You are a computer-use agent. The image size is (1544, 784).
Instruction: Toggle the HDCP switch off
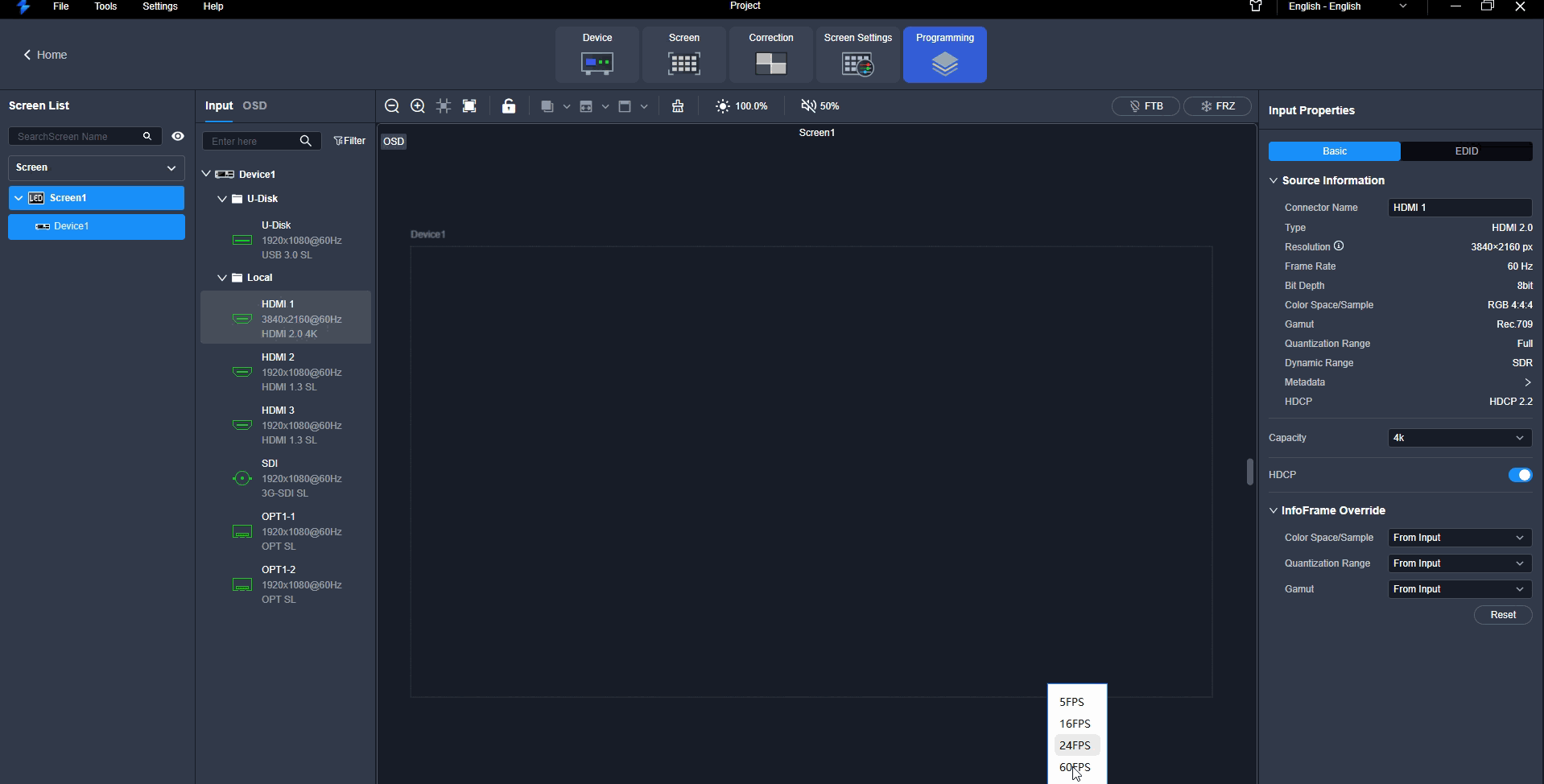coord(1519,475)
